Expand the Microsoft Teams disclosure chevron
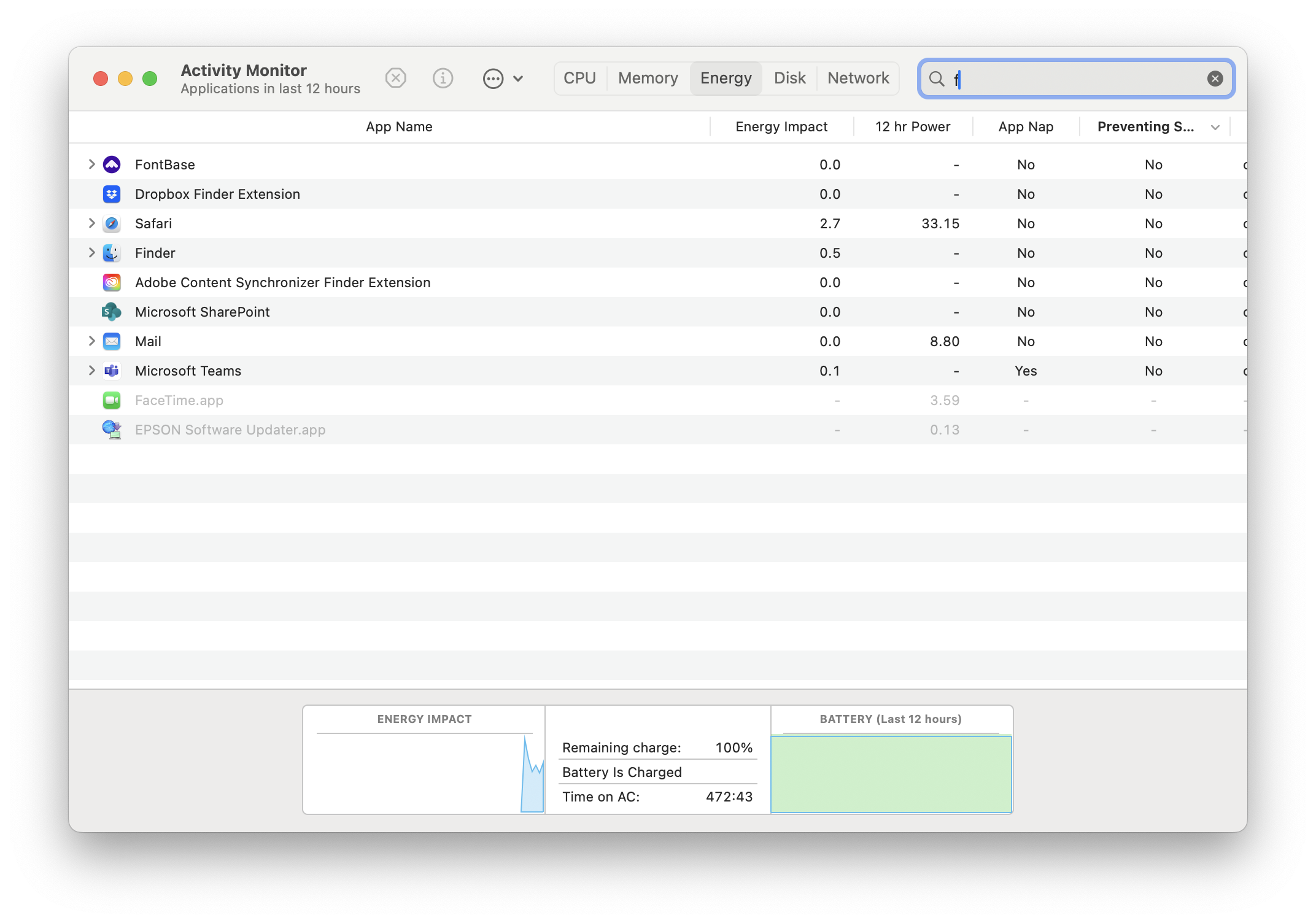 point(91,371)
